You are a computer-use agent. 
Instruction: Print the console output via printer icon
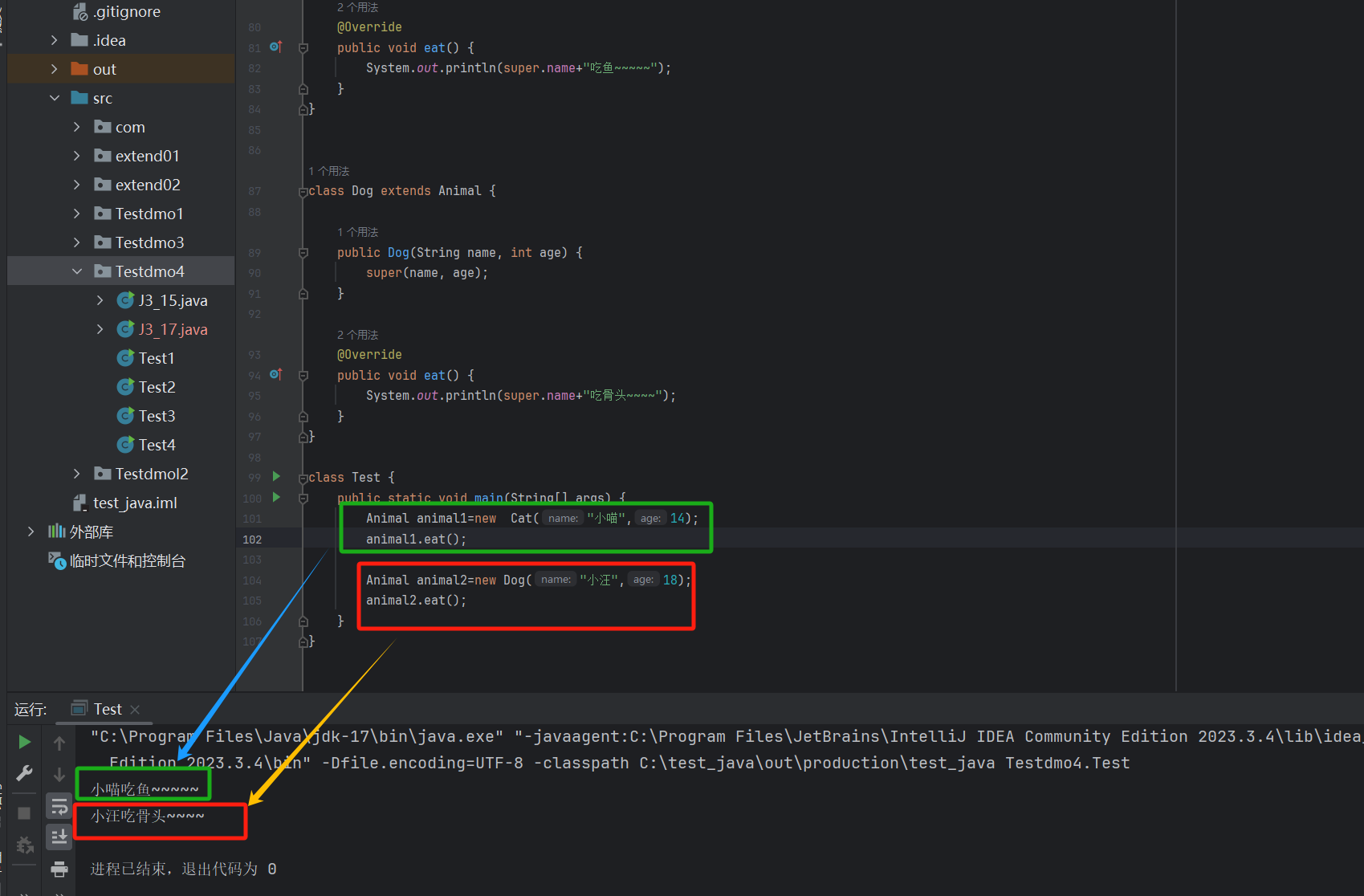point(59,870)
